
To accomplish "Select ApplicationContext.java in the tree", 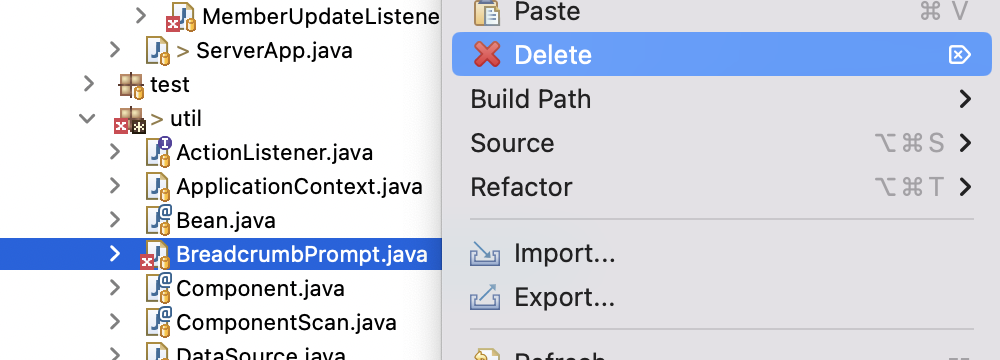I will [299, 187].
